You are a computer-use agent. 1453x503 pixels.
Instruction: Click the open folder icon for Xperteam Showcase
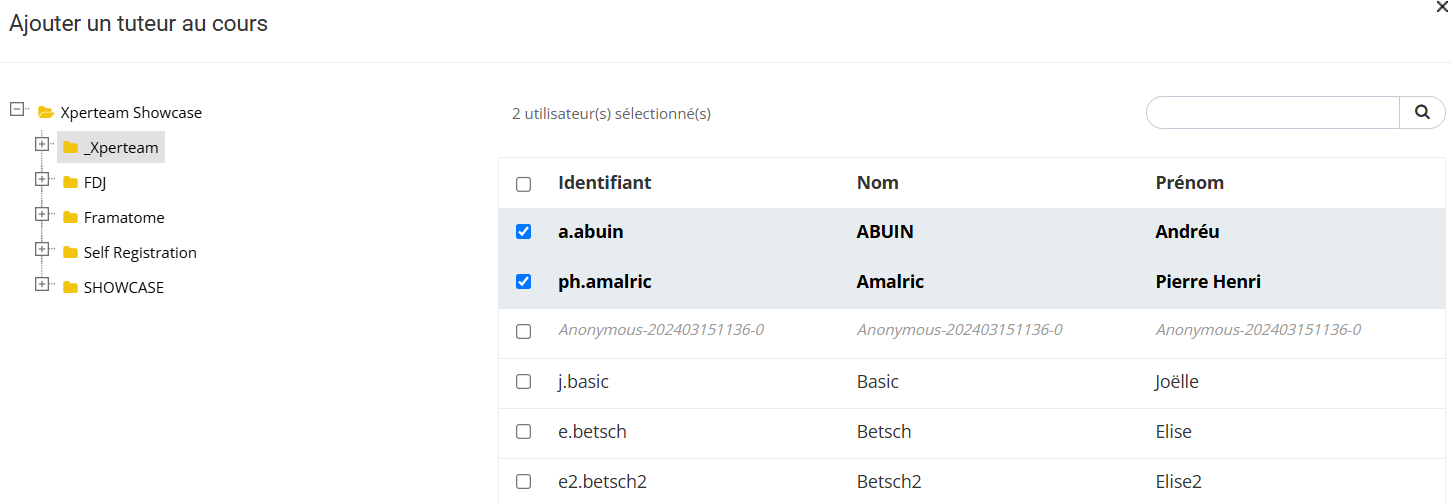pyautogui.click(x=45, y=113)
